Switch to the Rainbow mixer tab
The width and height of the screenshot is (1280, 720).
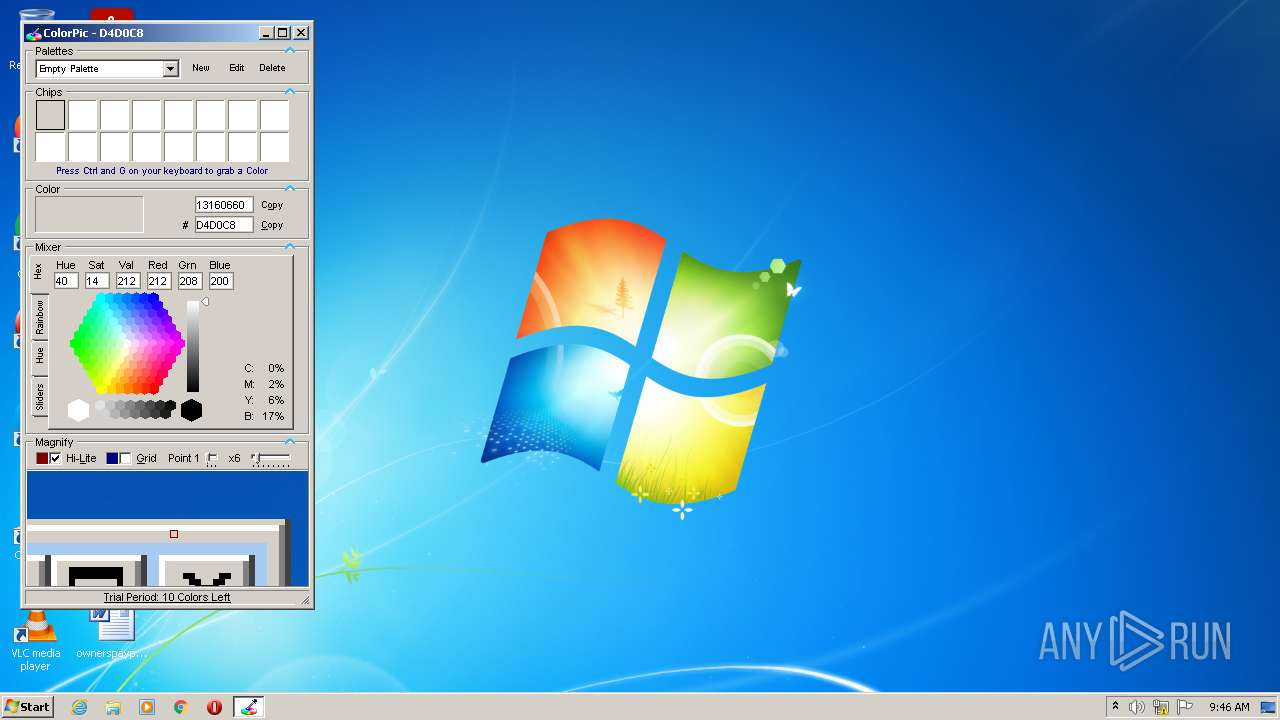pyautogui.click(x=39, y=316)
